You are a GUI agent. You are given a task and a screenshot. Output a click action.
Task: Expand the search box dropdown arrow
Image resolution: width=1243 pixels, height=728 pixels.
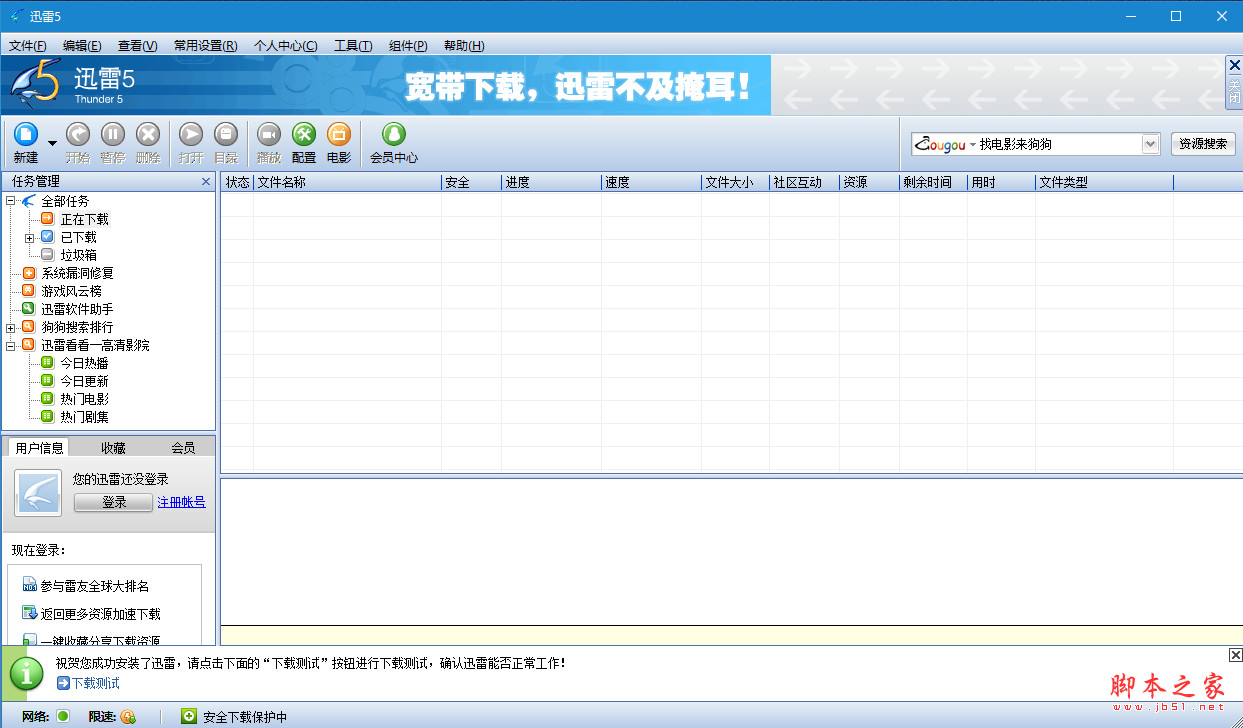pos(1150,144)
